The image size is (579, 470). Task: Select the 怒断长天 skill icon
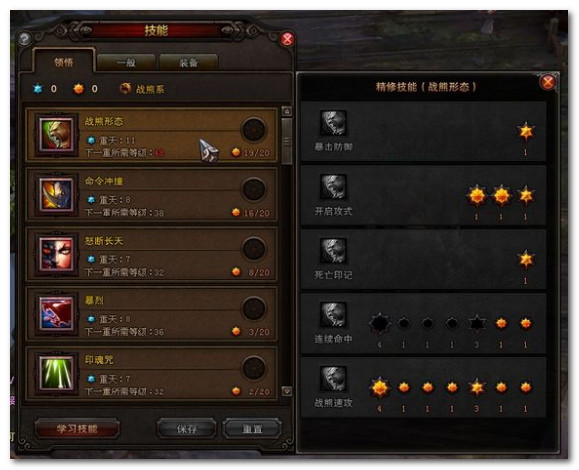tap(56, 254)
